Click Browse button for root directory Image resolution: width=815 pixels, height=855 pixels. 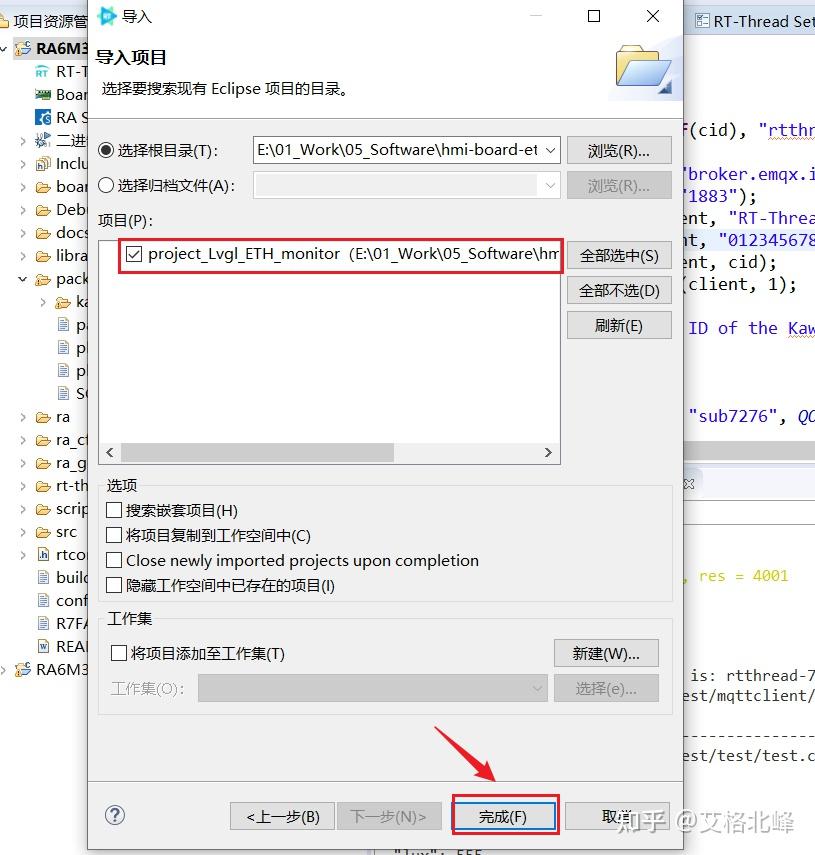(619, 150)
